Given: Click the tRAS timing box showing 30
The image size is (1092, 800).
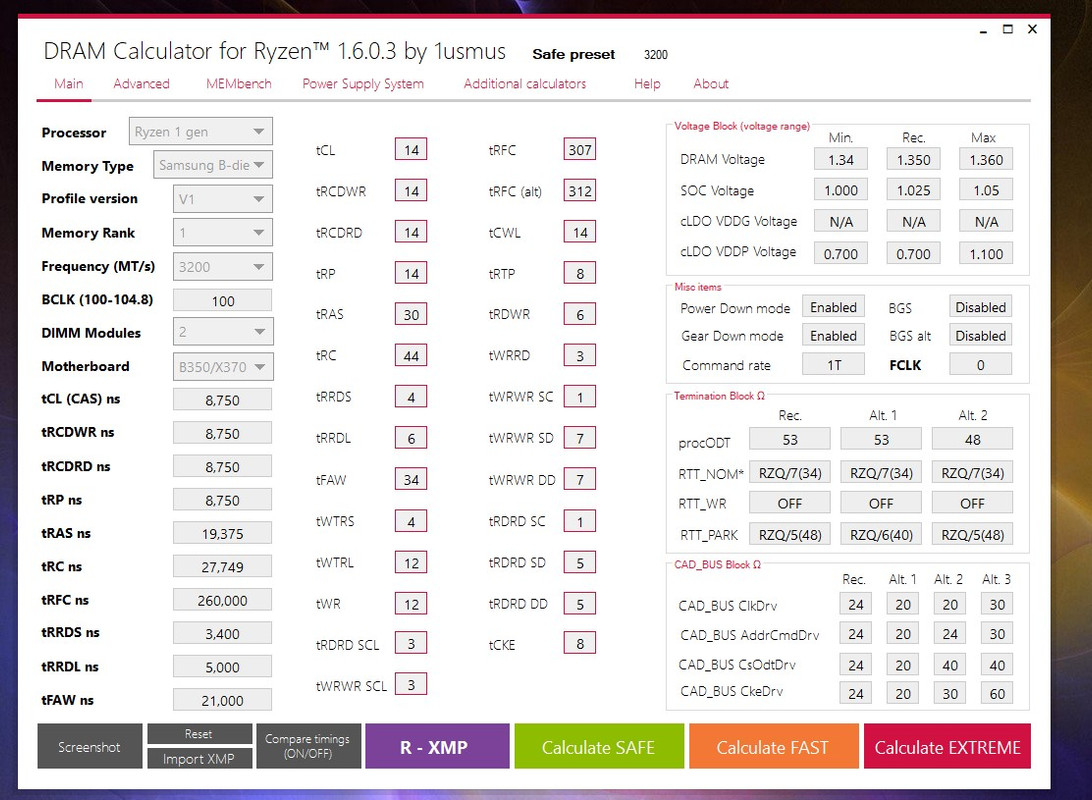Looking at the screenshot, I should click(411, 315).
